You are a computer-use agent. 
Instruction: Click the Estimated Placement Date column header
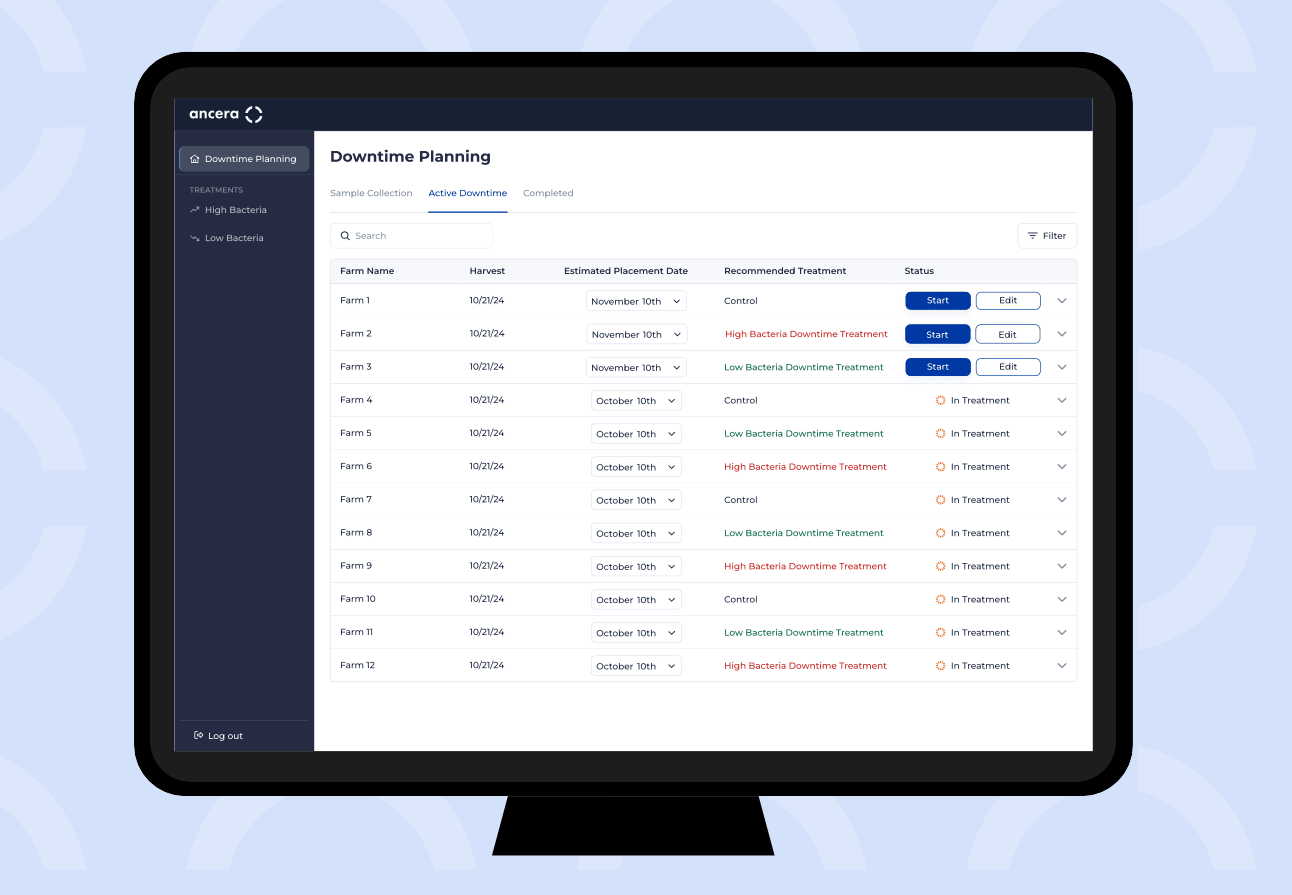tap(626, 271)
